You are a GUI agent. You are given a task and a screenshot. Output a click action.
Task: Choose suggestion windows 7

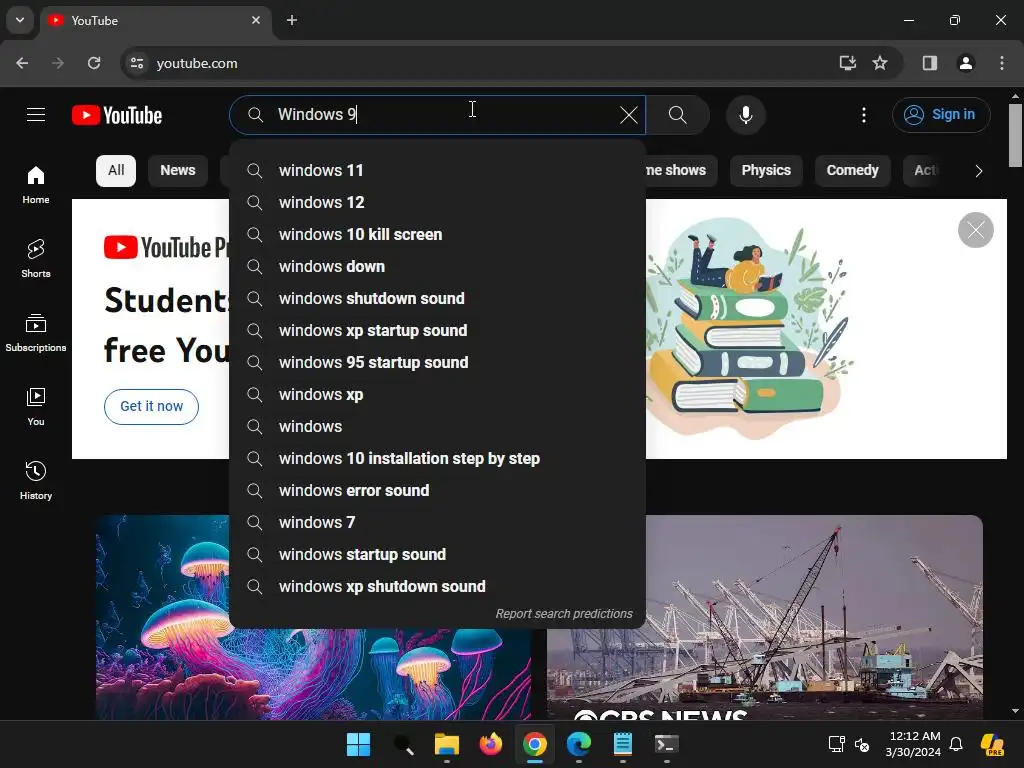point(438,522)
